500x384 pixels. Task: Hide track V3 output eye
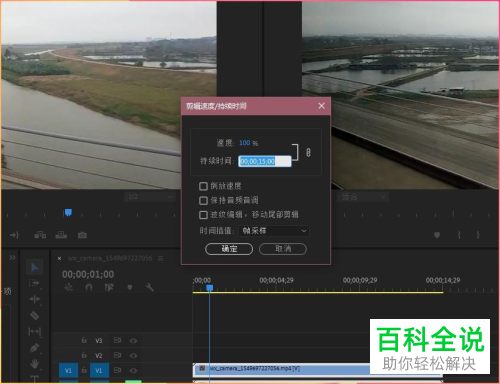(x=133, y=341)
